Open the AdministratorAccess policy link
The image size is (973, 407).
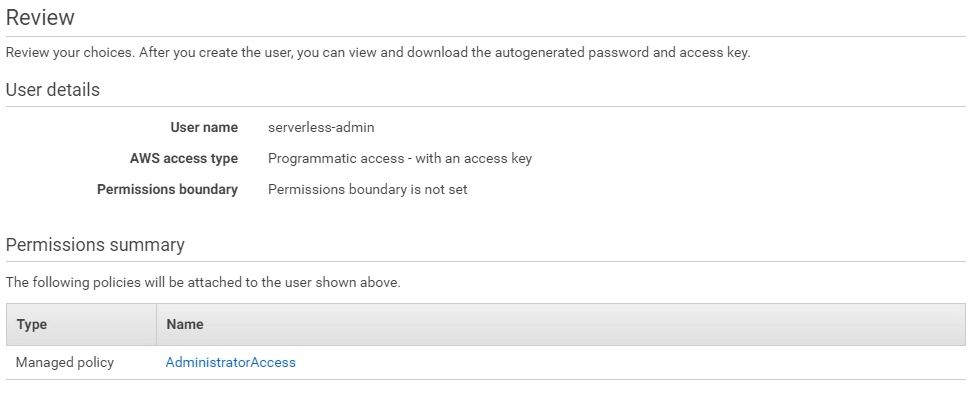(x=230, y=362)
